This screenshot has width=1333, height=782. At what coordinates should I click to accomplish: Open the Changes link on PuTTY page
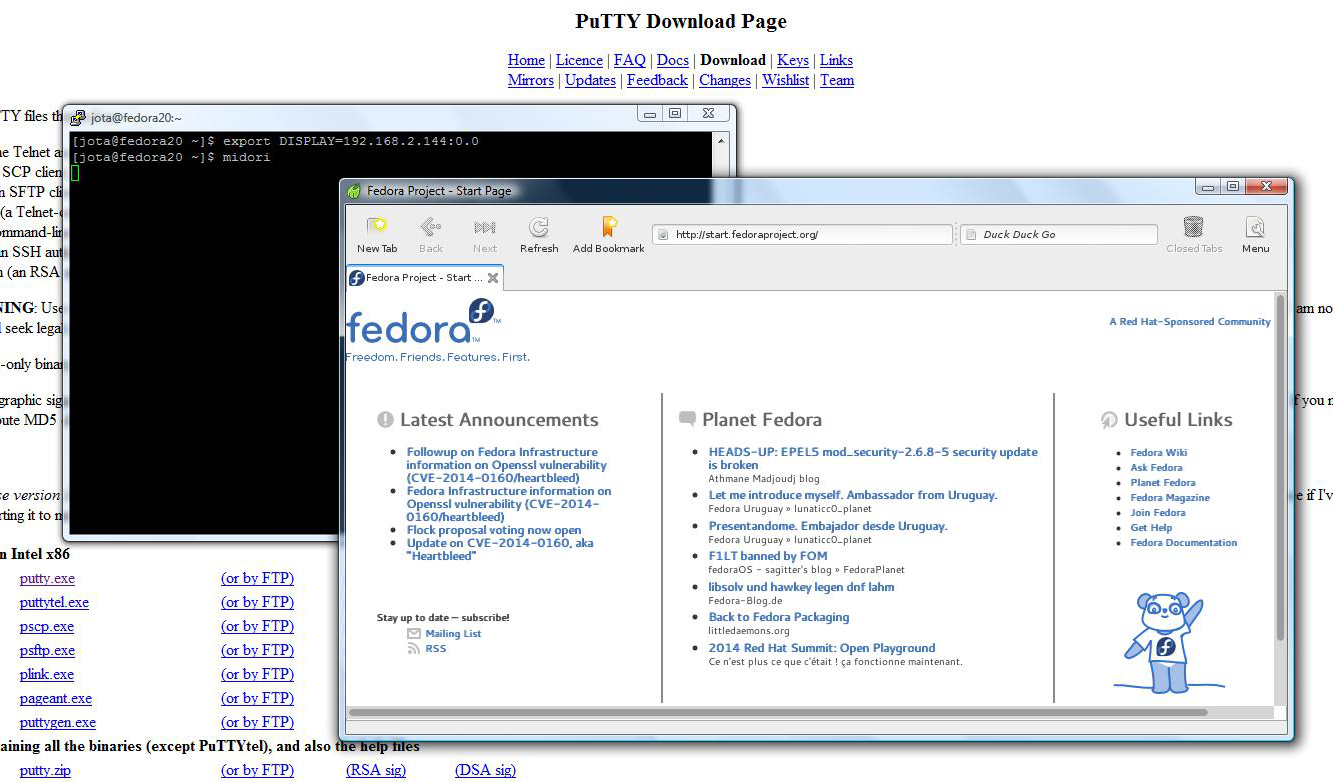pyautogui.click(x=725, y=80)
